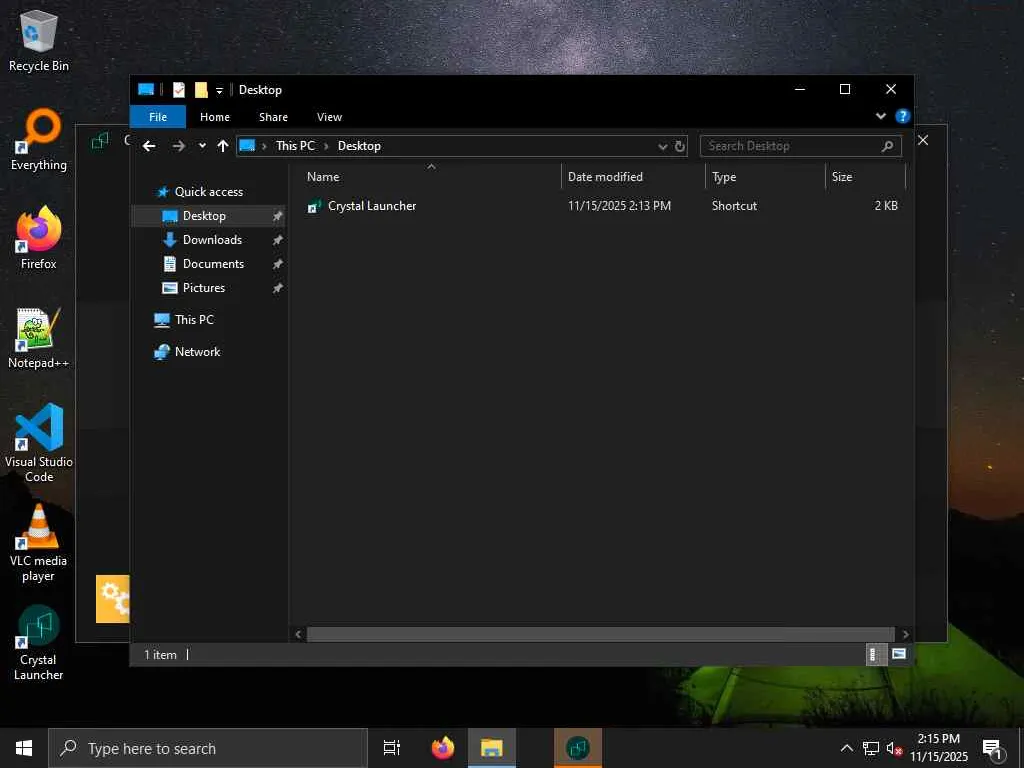Open Pictures in the navigation pane
This screenshot has height=768, width=1024.
point(203,288)
